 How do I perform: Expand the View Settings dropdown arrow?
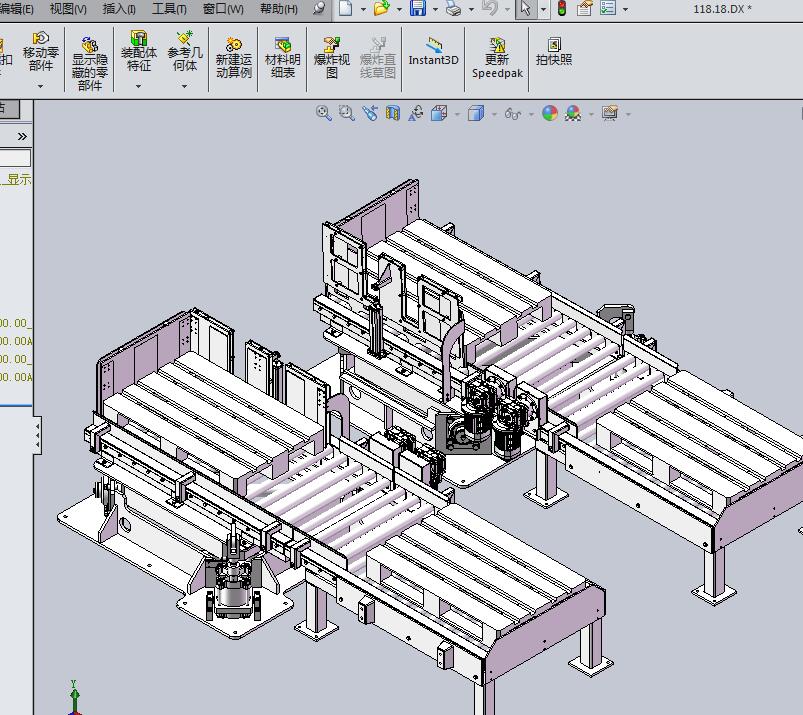tap(628, 114)
